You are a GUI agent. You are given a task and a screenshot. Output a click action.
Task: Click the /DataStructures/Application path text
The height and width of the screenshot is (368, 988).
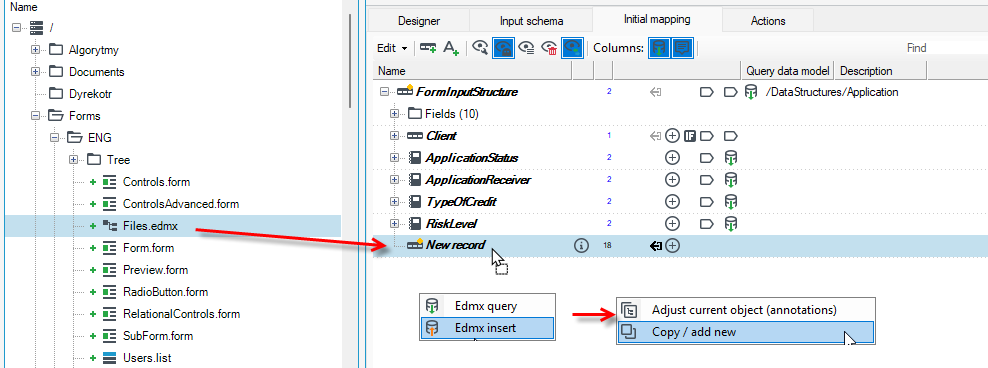(832, 92)
